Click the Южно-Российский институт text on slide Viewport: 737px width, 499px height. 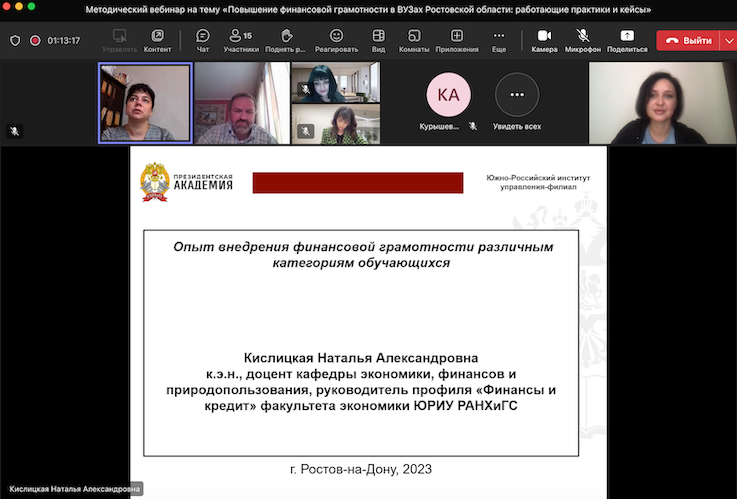[x=538, y=182]
